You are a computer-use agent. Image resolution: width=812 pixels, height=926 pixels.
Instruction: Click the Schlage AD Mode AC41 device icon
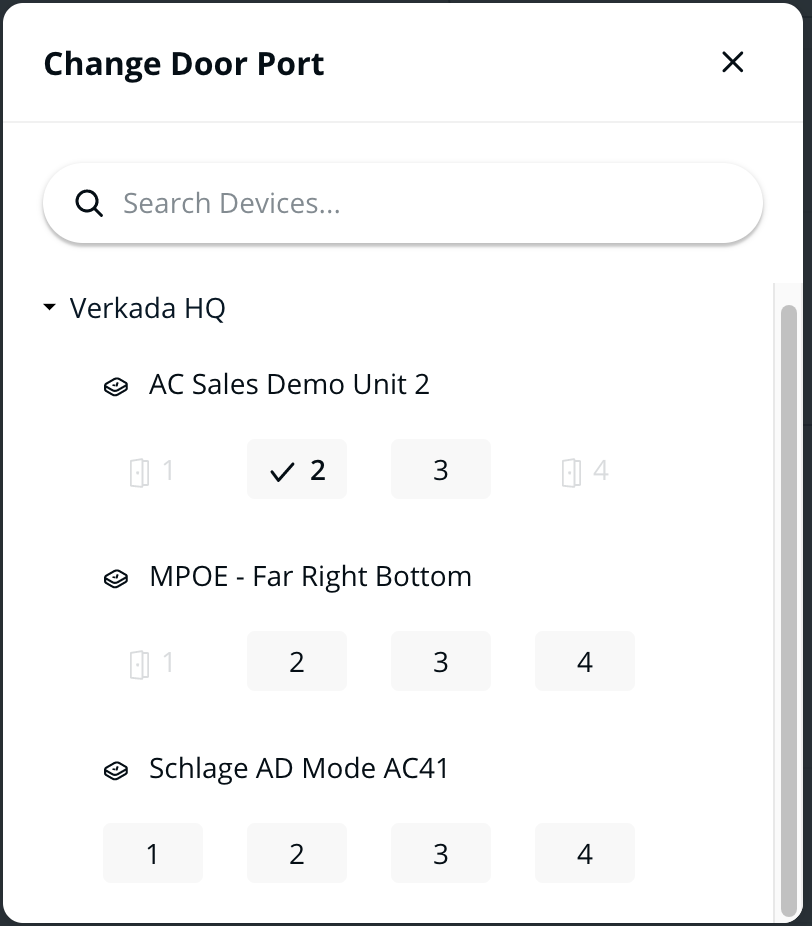point(116,770)
